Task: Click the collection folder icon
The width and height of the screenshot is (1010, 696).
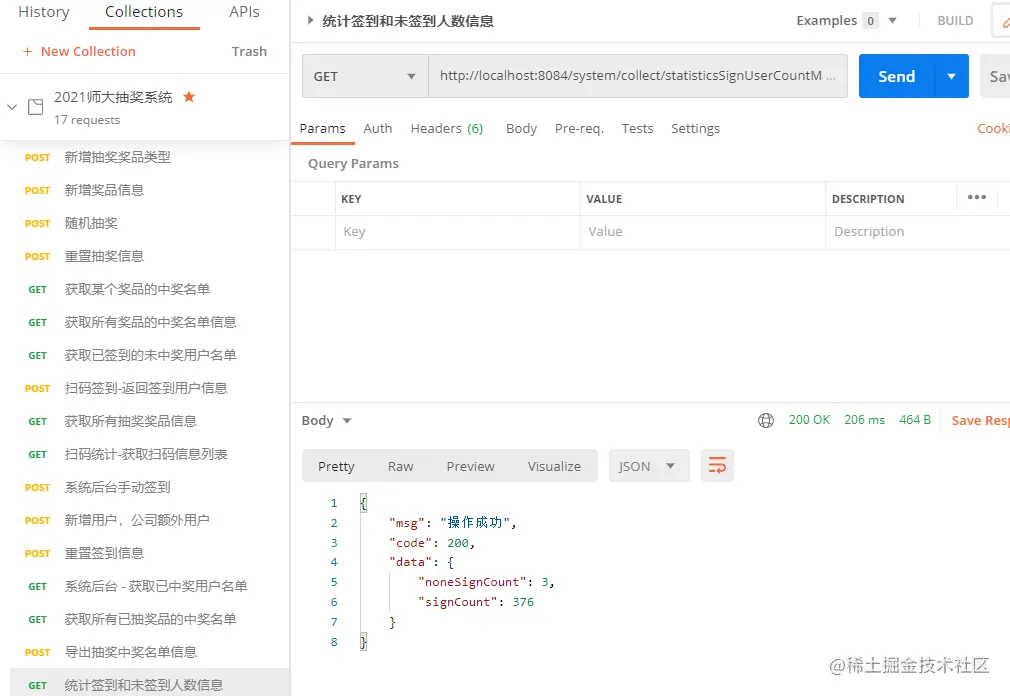Action: [x=35, y=107]
